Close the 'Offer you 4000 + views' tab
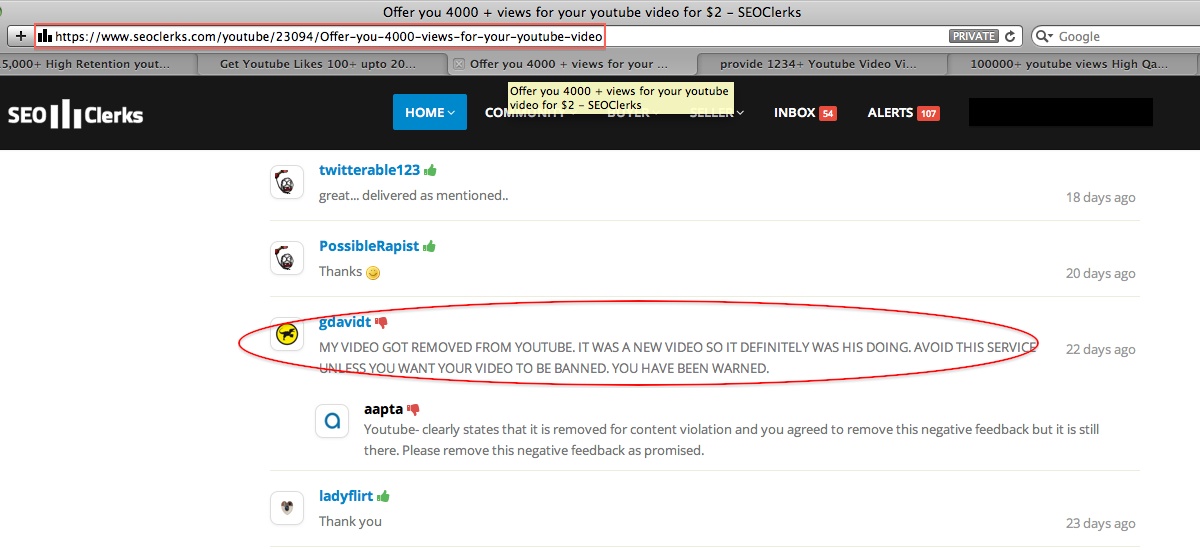Screen dimensions: 1200x550 (x=459, y=64)
